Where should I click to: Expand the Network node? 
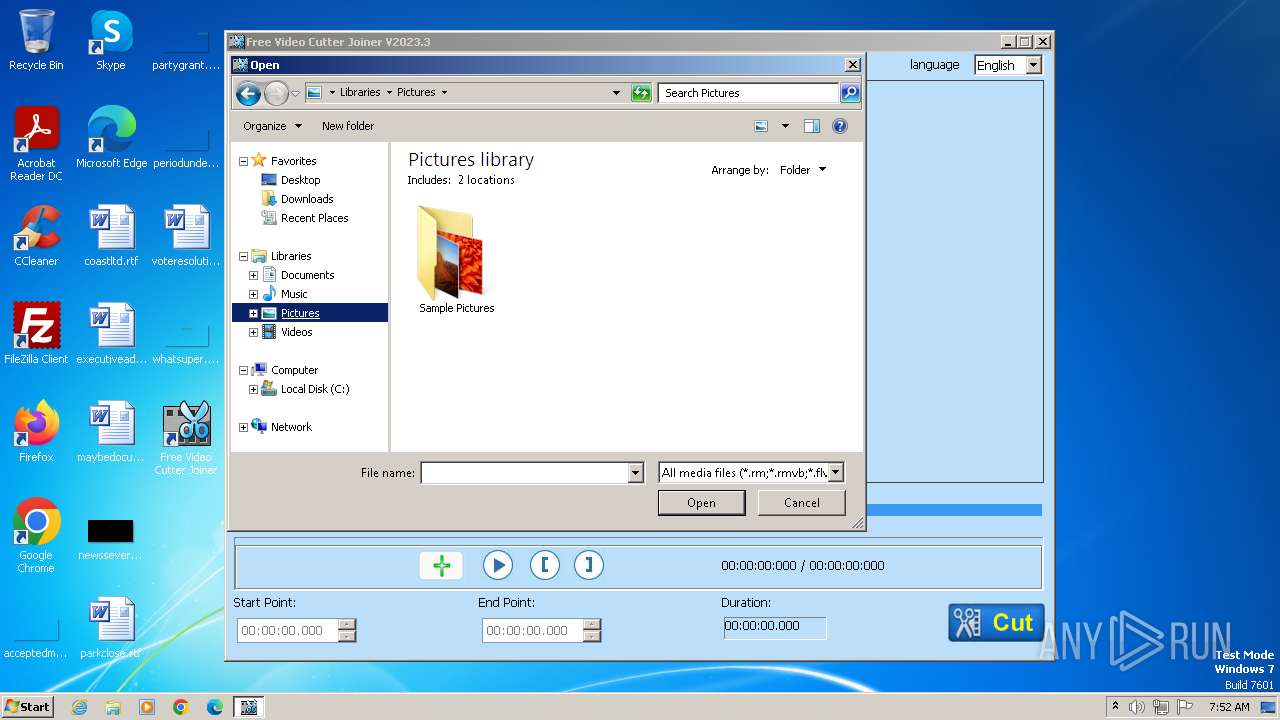243,427
